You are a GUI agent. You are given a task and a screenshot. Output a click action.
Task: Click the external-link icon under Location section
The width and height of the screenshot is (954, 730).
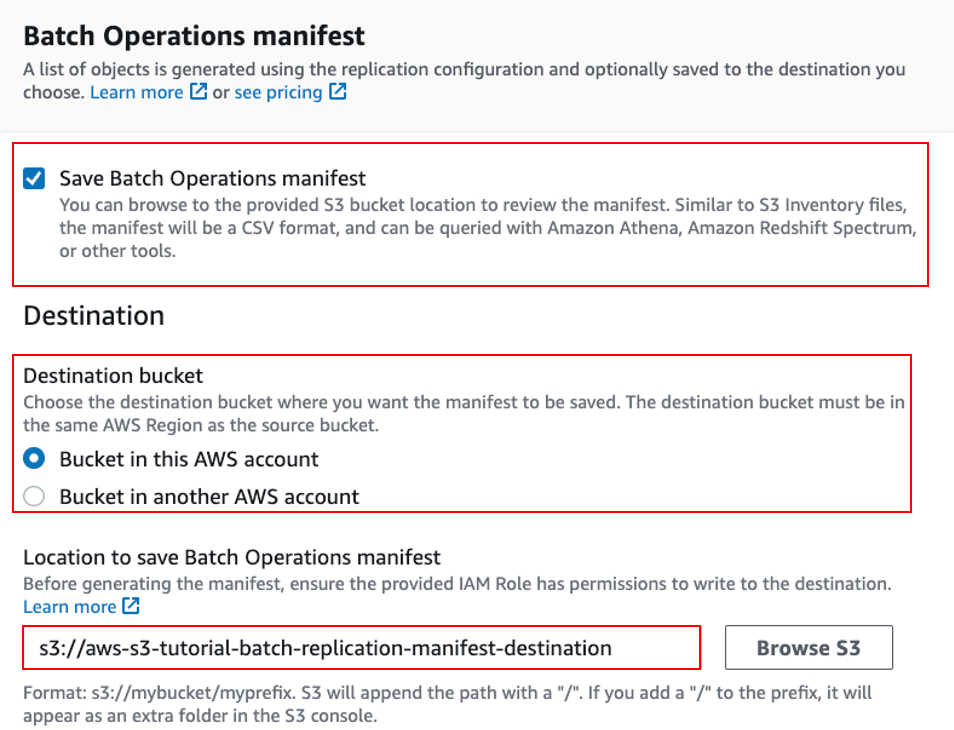click(x=131, y=606)
